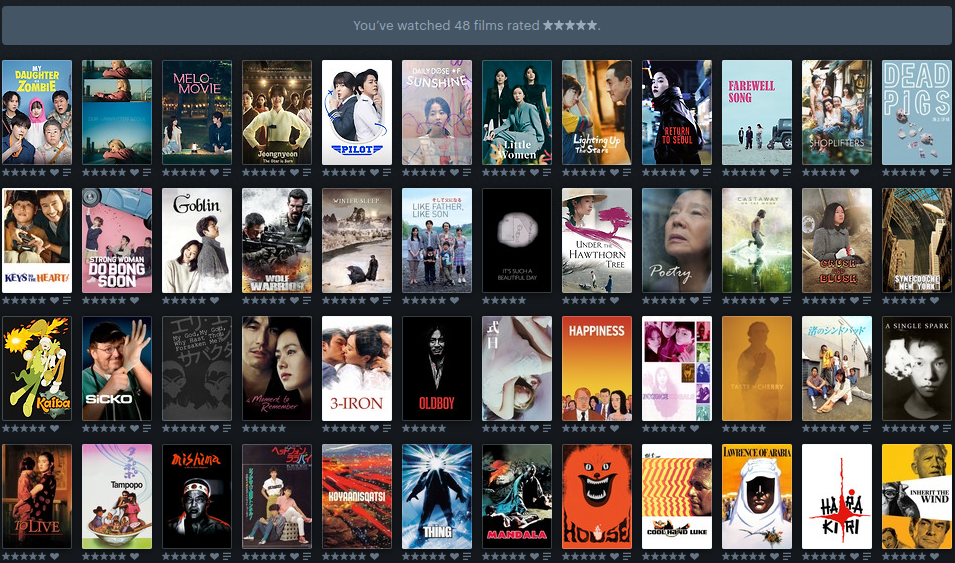Click the heart icon under Daily Dose of Sunshine
The image size is (955, 563).
454,172
